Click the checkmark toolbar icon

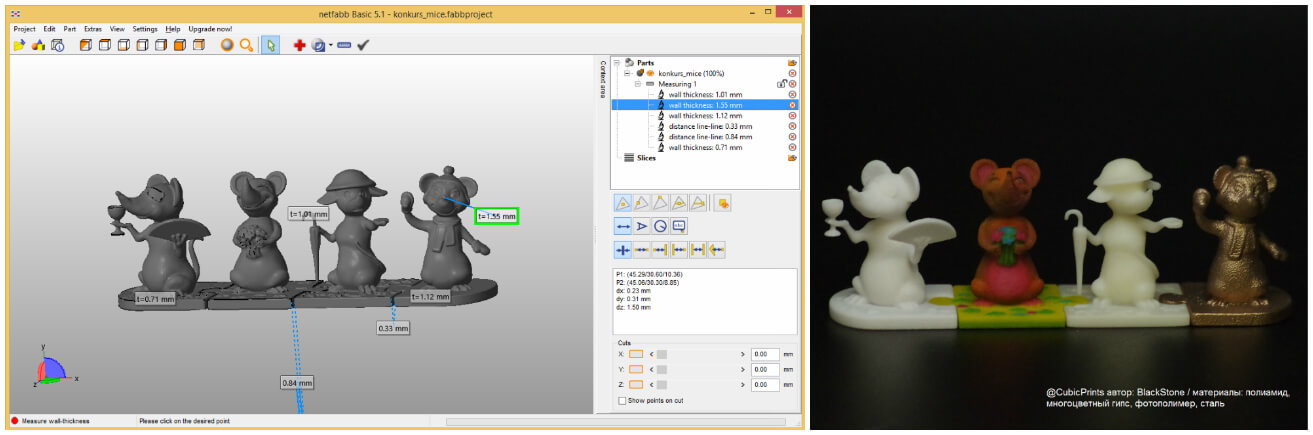coord(363,45)
